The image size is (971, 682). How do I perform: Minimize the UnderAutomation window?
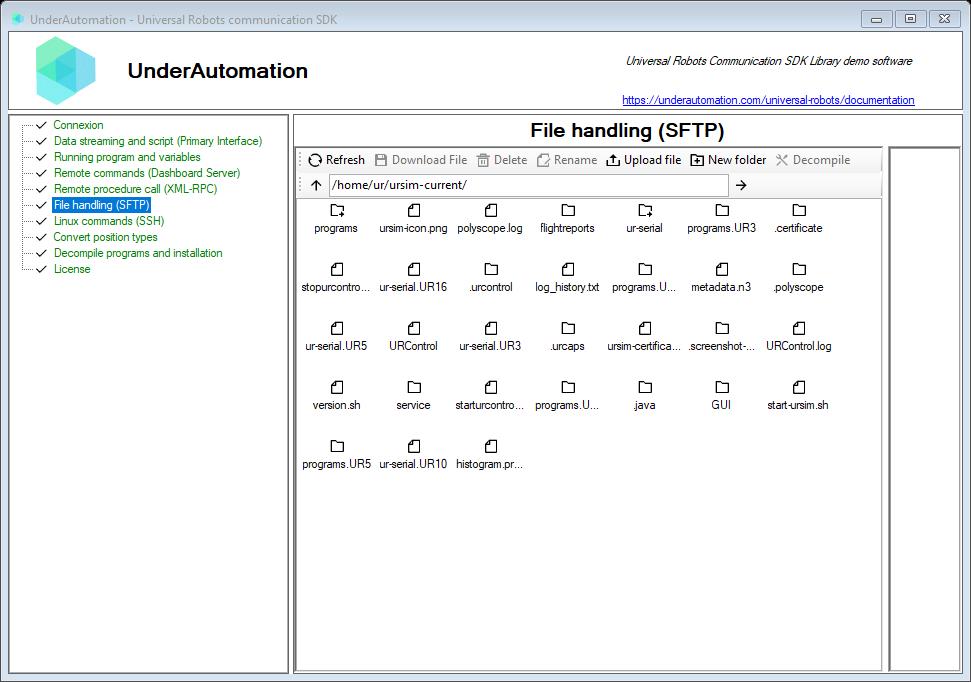click(876, 19)
